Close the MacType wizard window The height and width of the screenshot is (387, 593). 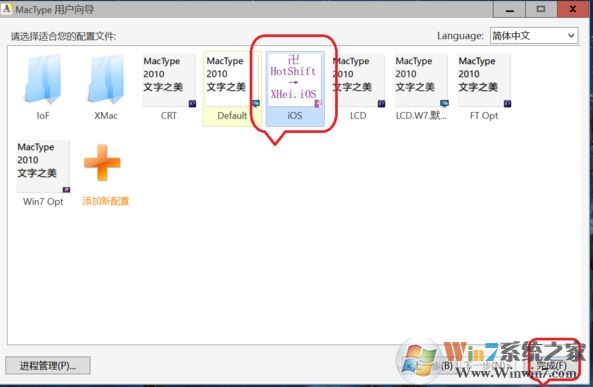(x=573, y=9)
